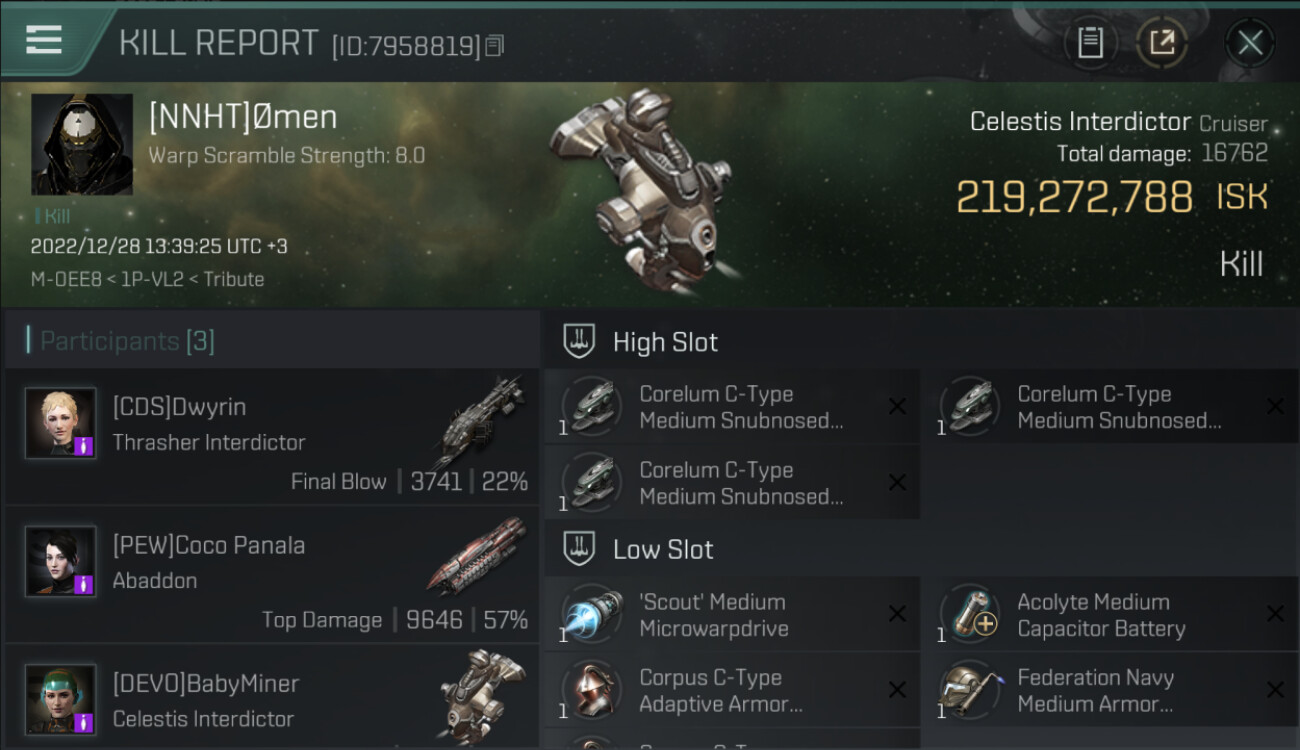The image size is (1300, 750).
Task: Copy the kill report ID
Action: (x=495, y=45)
